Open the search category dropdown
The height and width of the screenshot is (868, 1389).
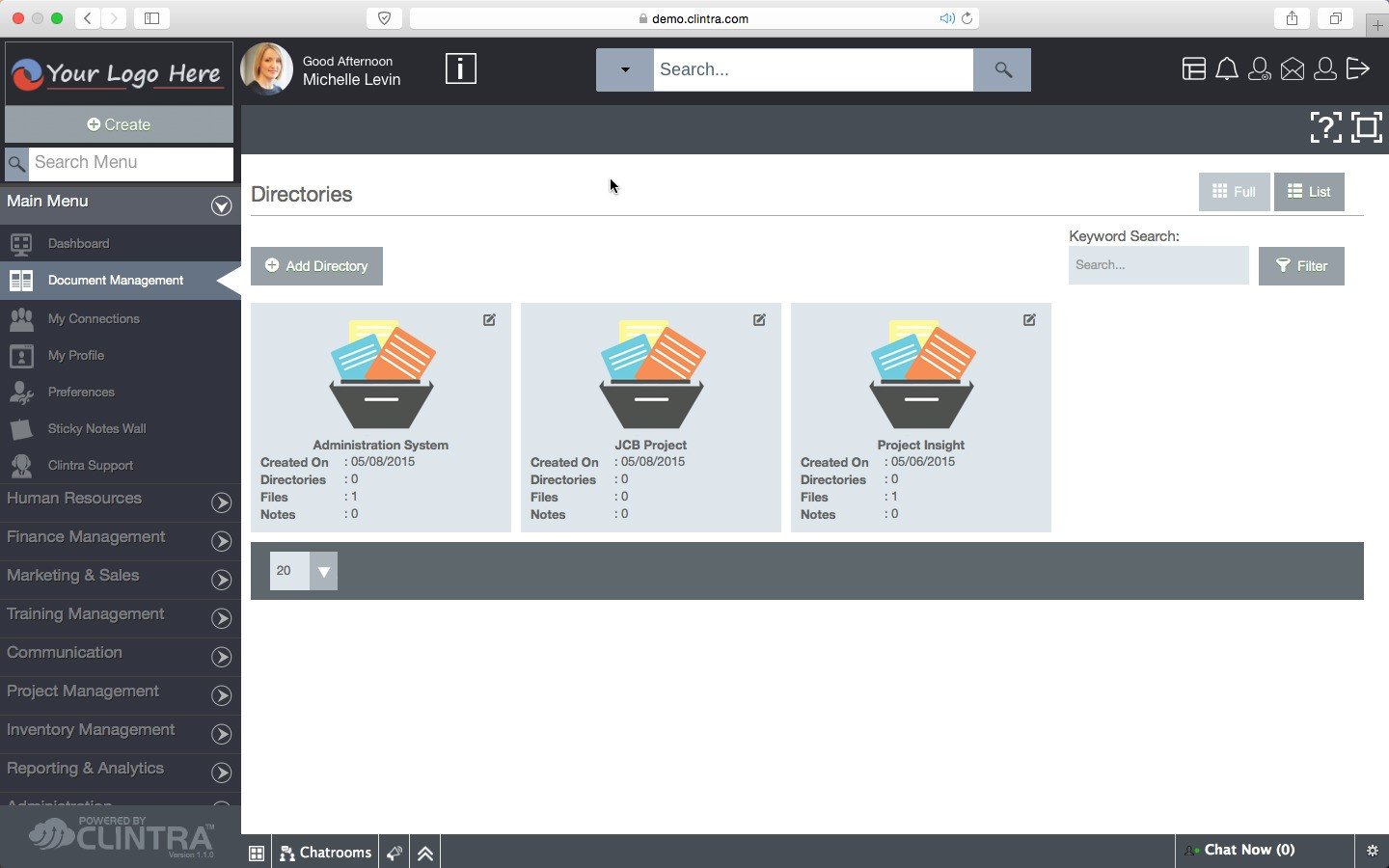[625, 69]
